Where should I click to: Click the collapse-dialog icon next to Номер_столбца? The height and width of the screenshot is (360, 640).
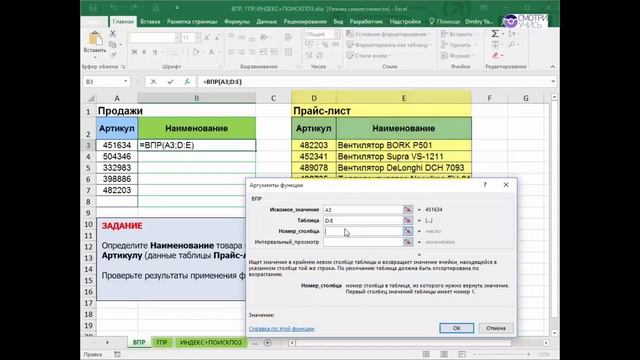click(x=407, y=231)
